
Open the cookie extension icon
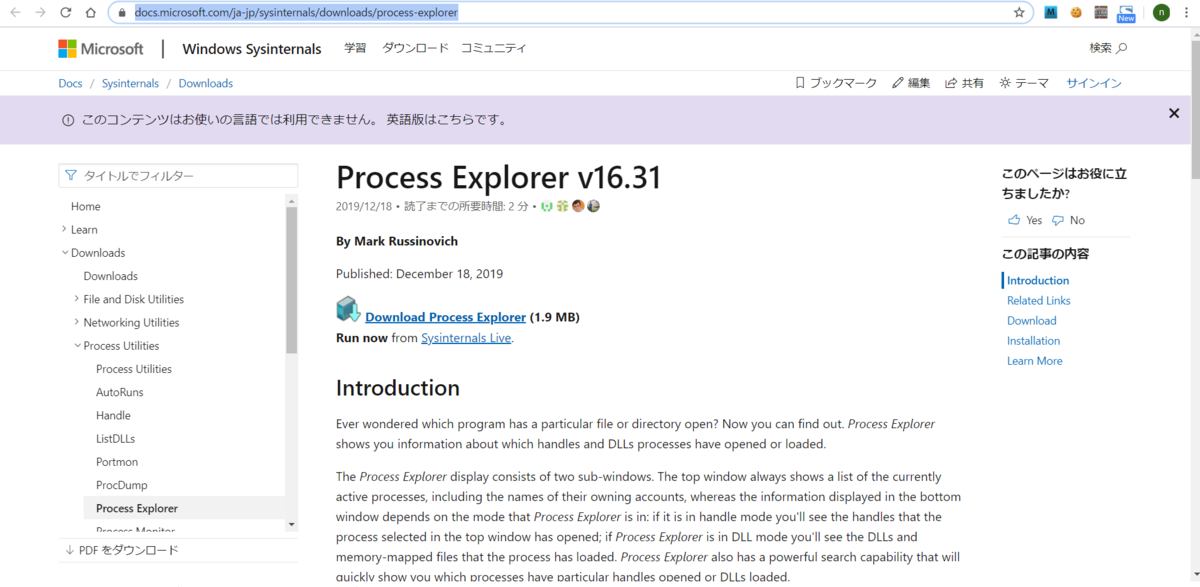(x=1076, y=13)
